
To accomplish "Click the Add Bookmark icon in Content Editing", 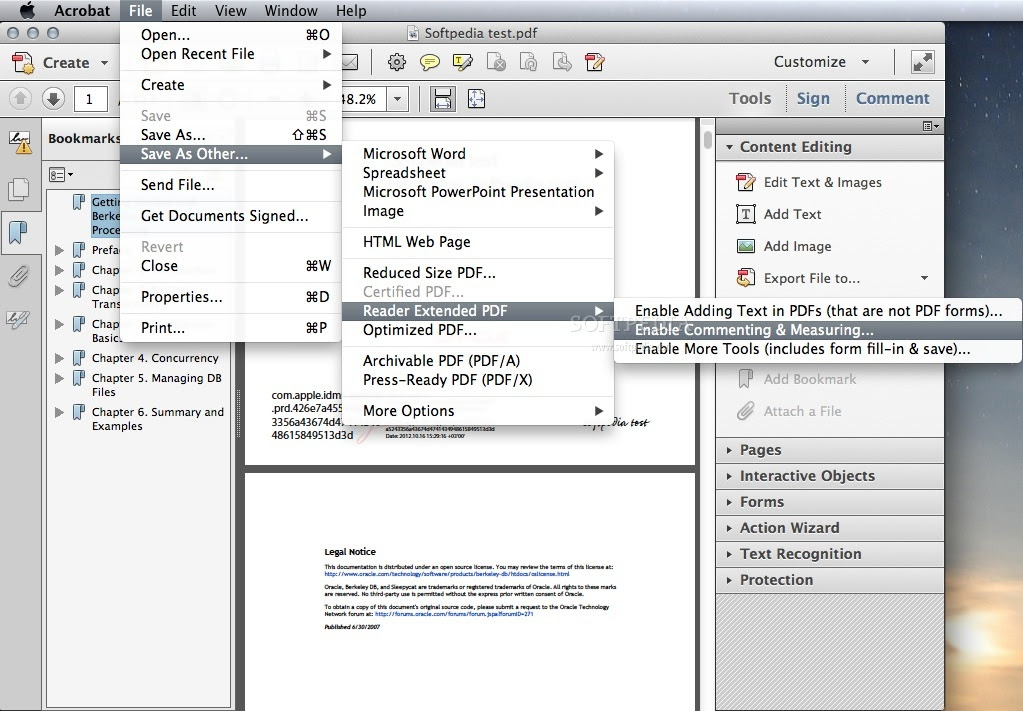I will (745, 379).
